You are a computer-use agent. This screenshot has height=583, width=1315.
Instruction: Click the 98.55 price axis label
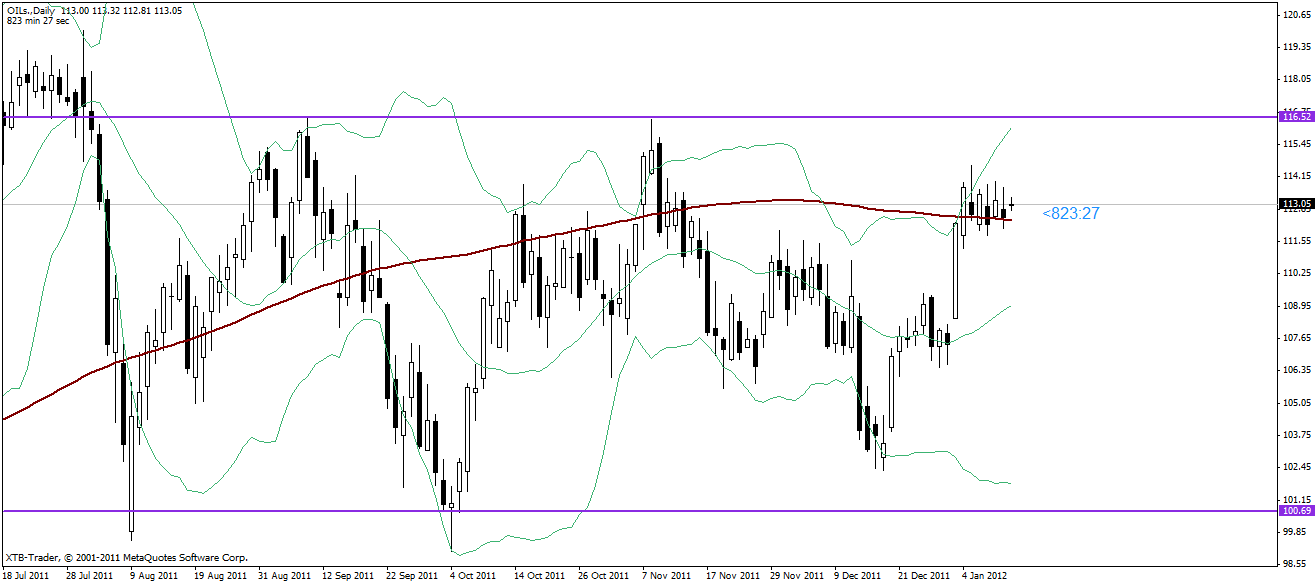click(1297, 563)
